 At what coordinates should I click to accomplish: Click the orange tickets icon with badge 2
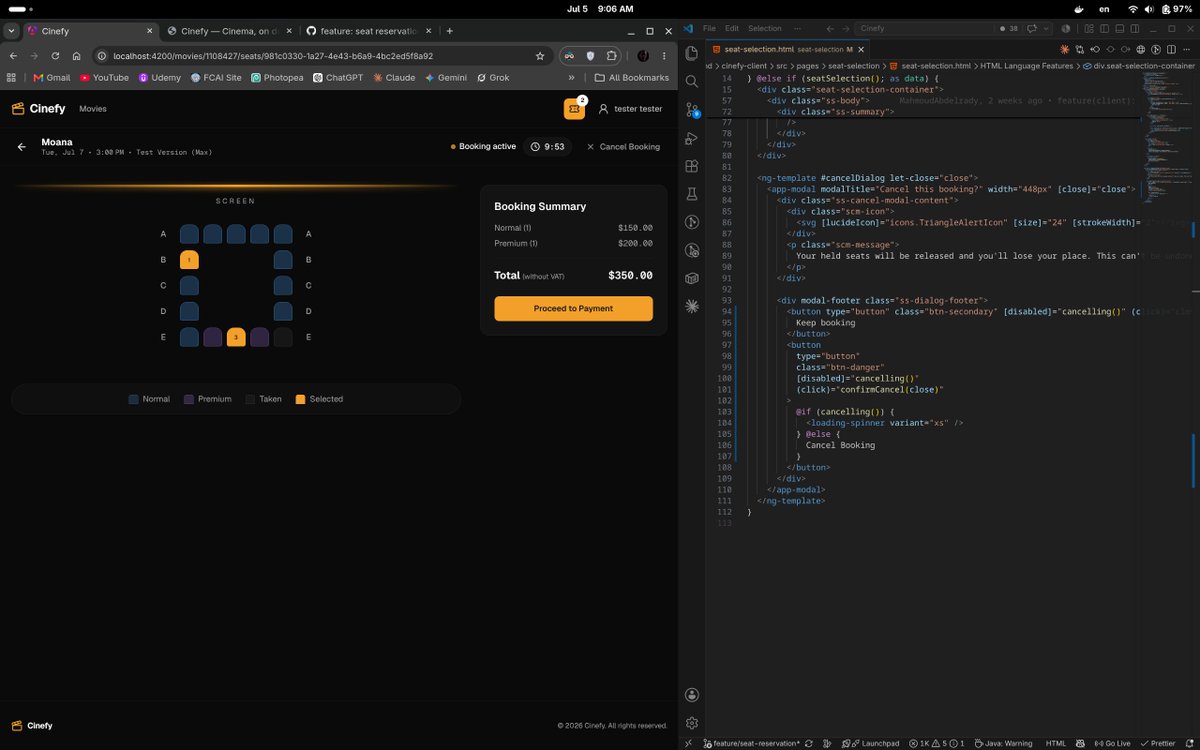point(574,108)
